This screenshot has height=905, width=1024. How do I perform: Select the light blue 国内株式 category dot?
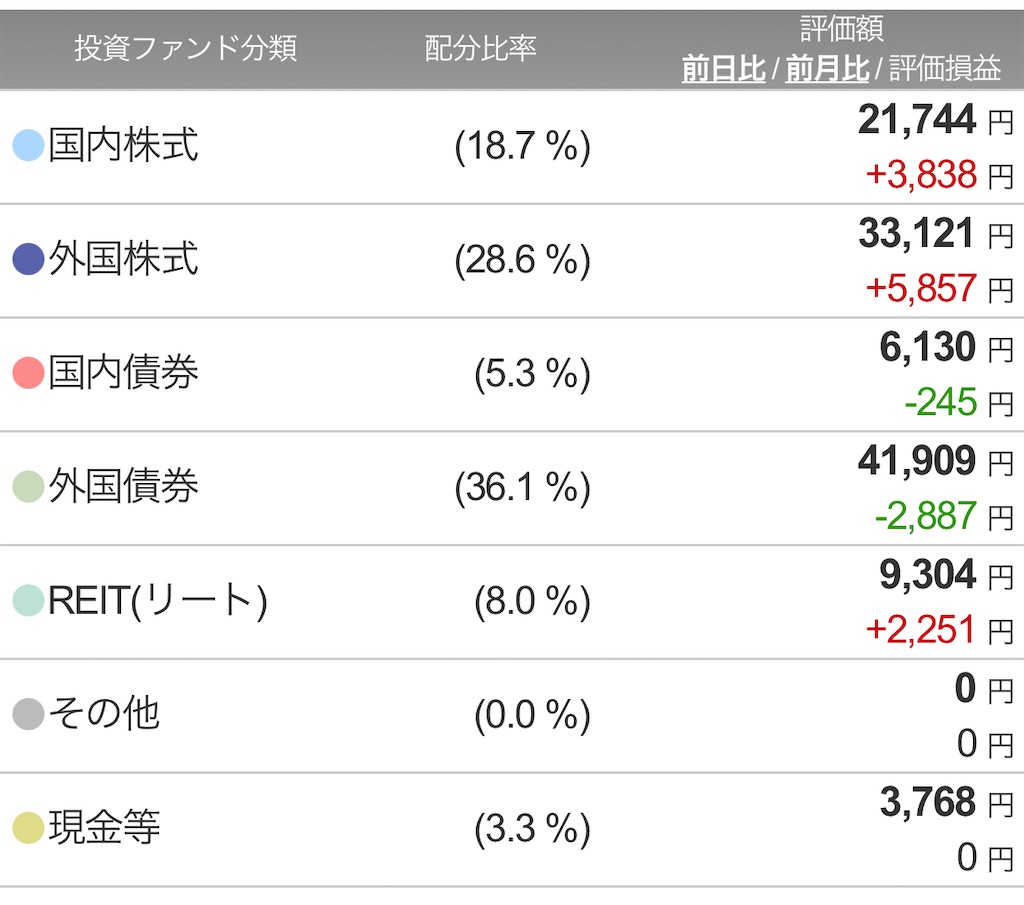click(x=27, y=145)
